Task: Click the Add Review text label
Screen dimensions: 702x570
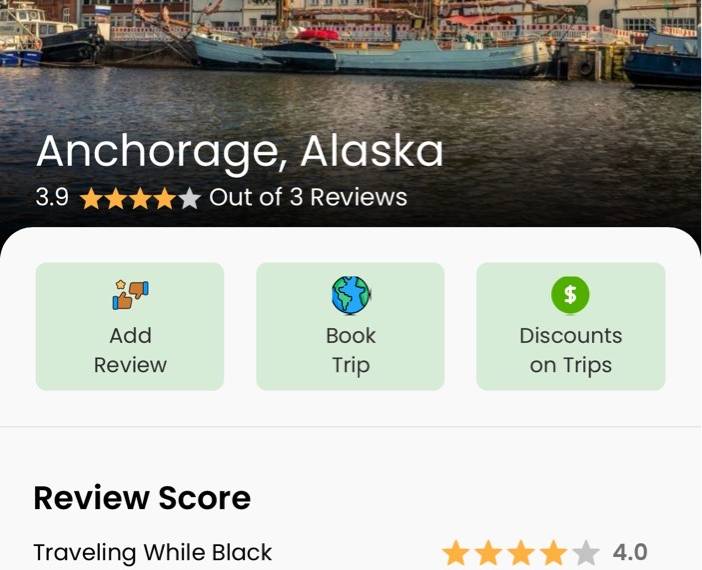Action: 130,350
